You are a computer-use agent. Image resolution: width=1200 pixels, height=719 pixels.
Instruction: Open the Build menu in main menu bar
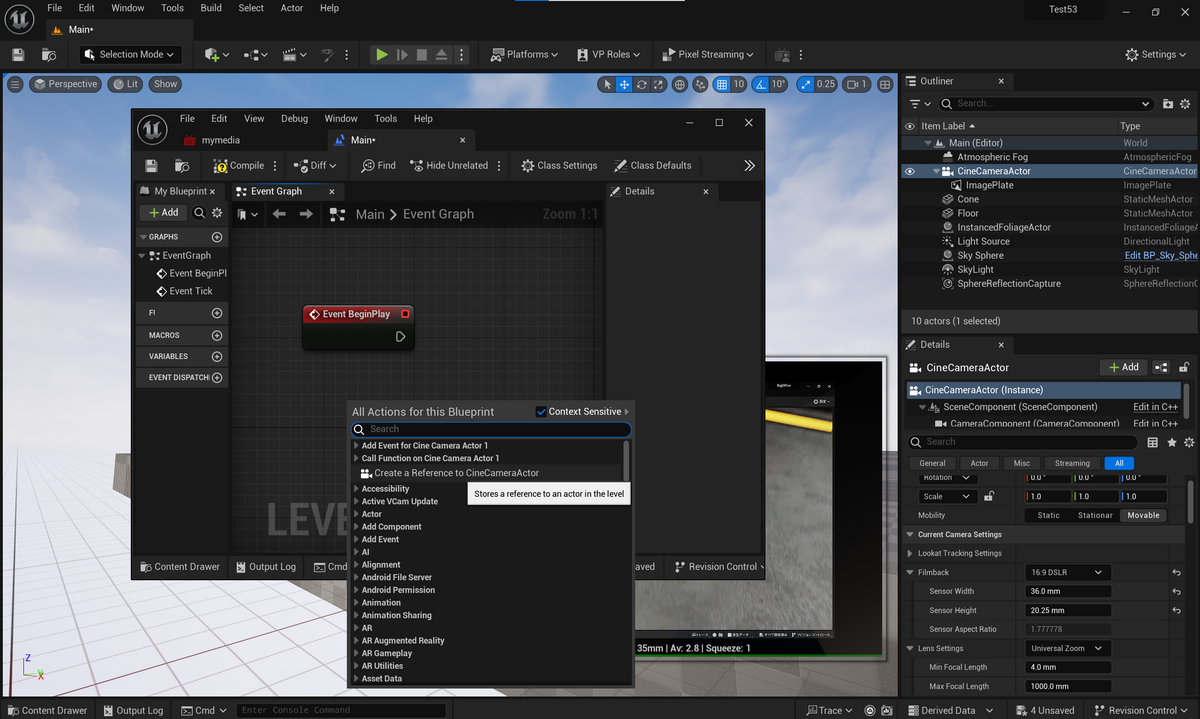coord(211,8)
